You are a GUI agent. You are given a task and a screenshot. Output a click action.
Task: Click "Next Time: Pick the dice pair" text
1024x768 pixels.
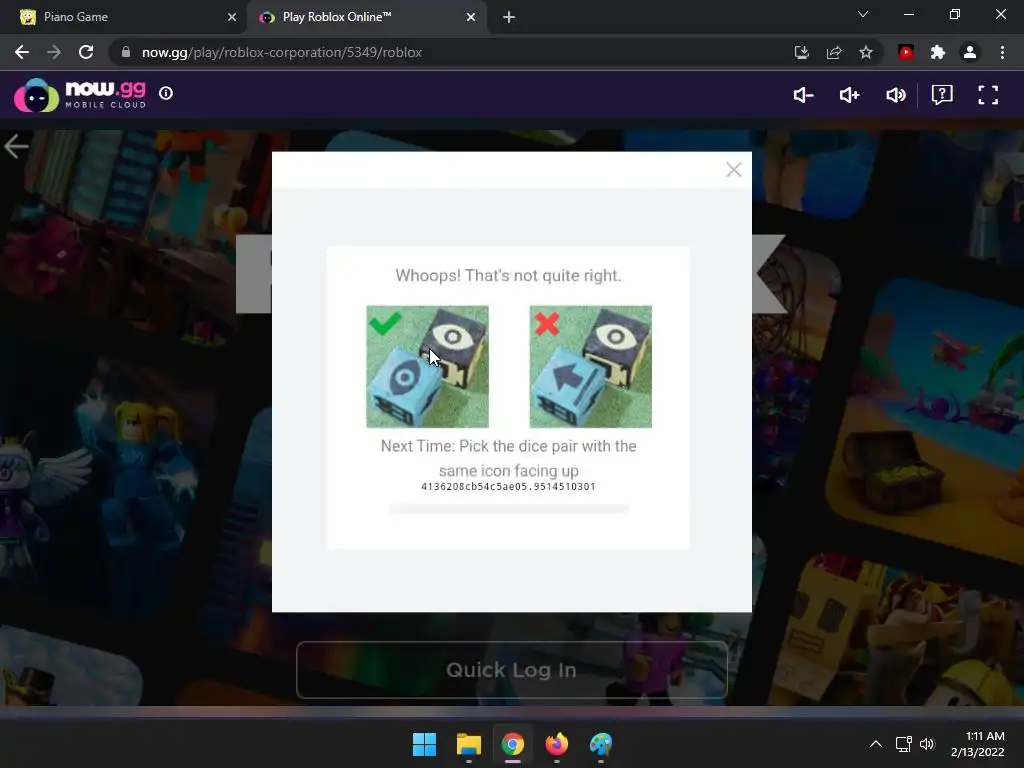click(x=509, y=458)
